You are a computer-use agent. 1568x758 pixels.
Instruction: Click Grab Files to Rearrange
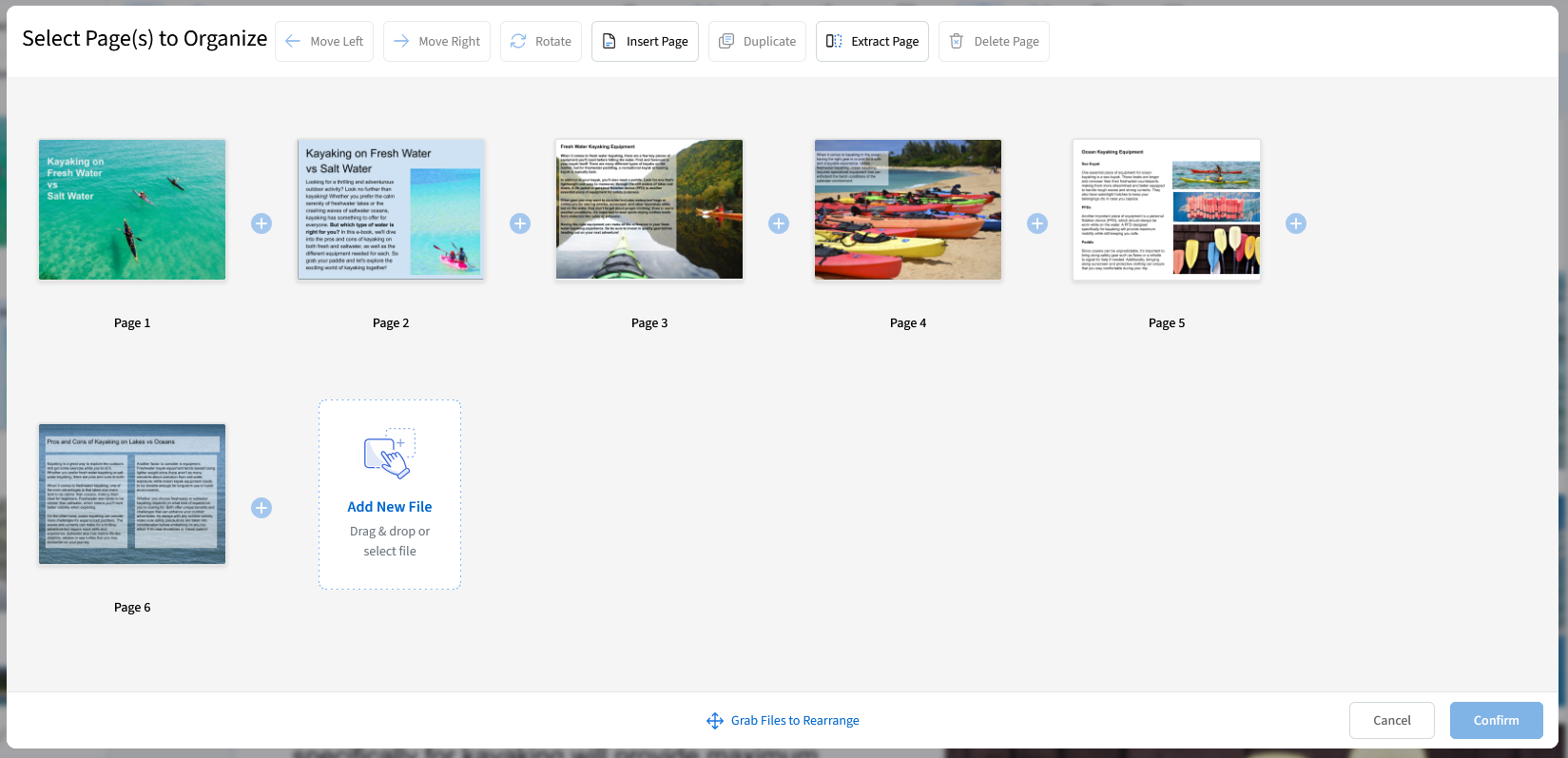click(x=783, y=721)
